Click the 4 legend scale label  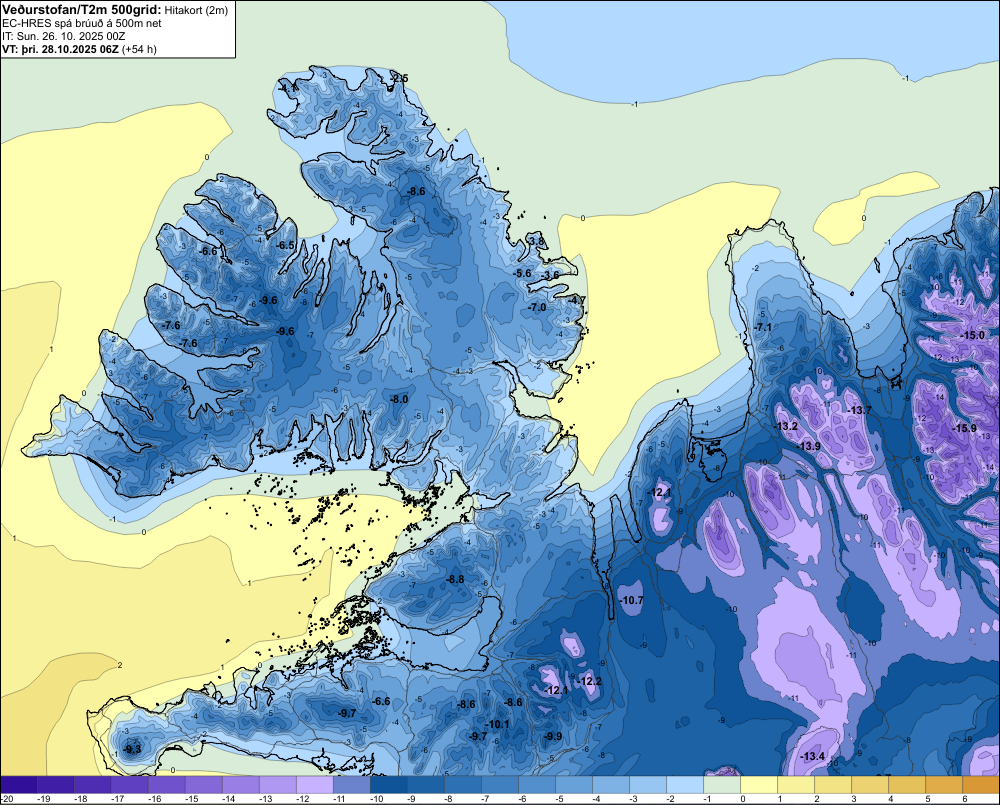coord(891,799)
